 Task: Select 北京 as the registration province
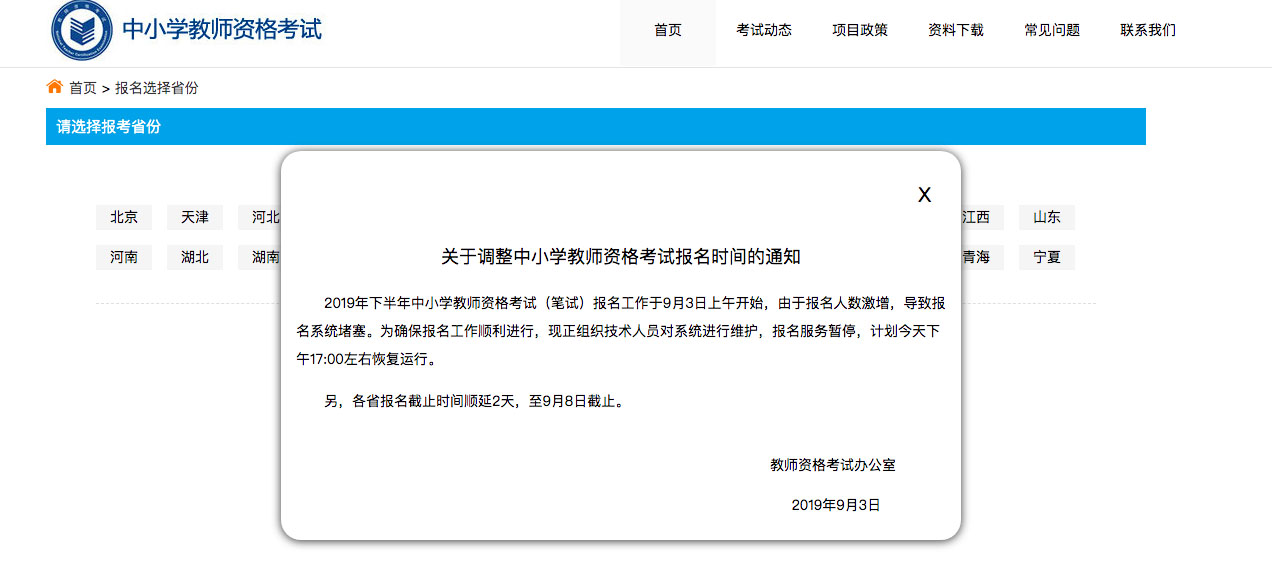(x=124, y=217)
